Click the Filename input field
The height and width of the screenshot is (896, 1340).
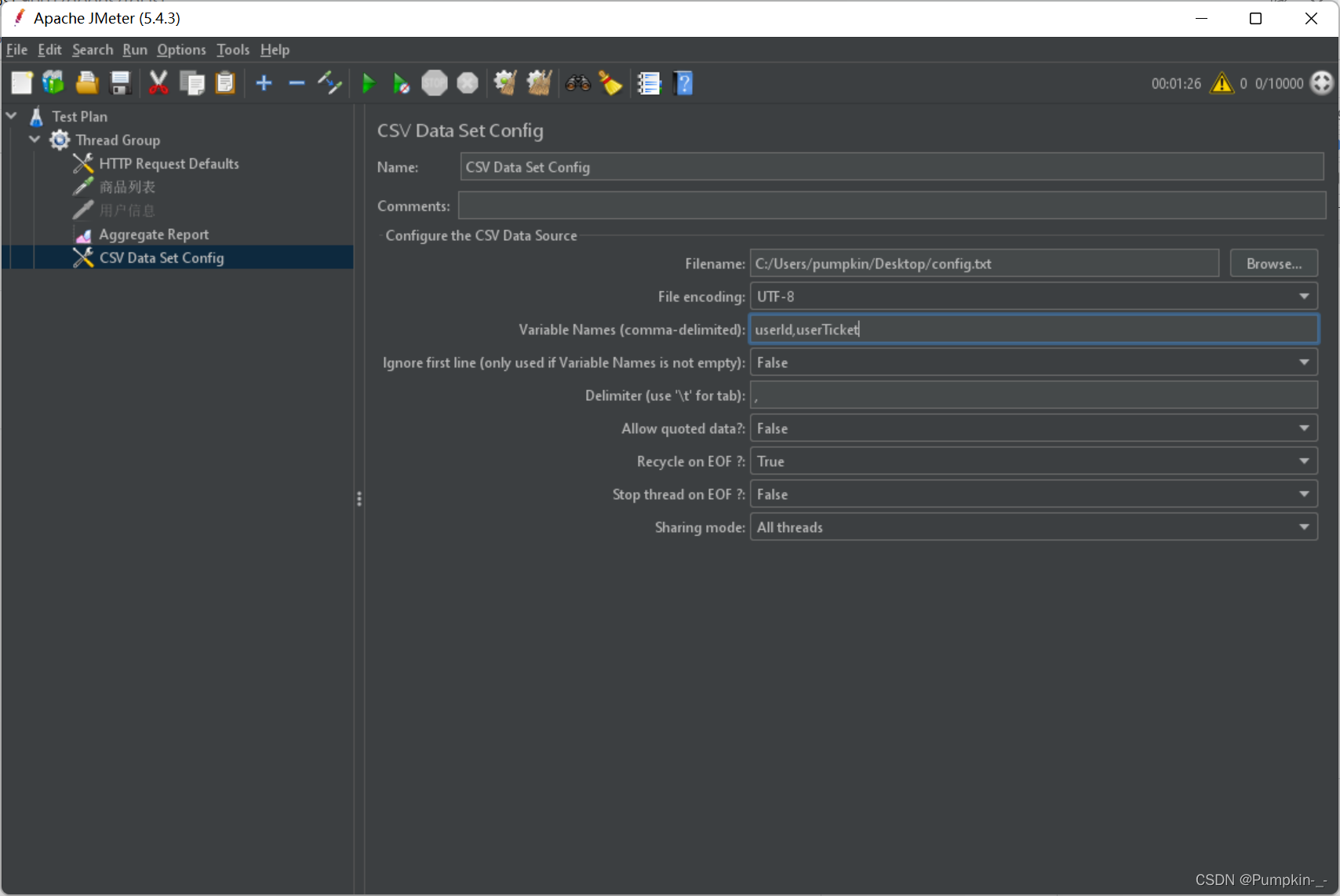[985, 264]
